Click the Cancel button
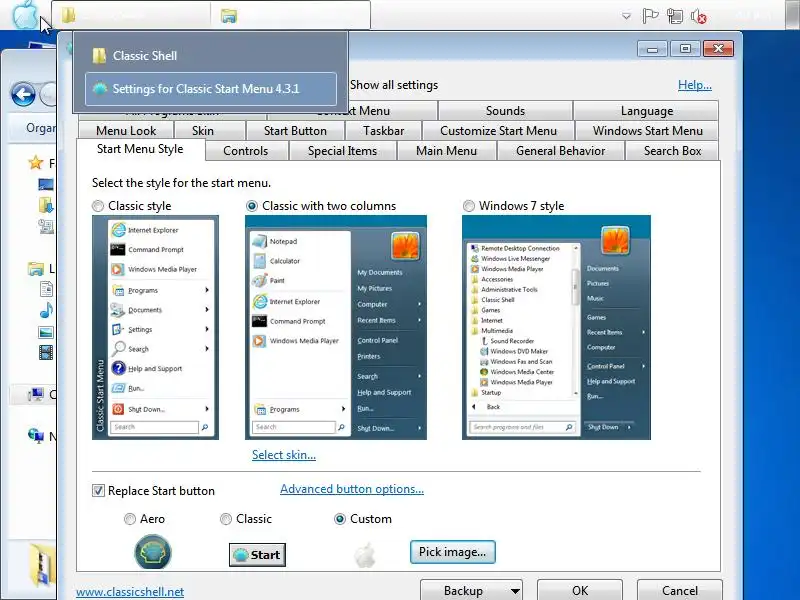Viewport: 800px width, 600px height. click(680, 590)
